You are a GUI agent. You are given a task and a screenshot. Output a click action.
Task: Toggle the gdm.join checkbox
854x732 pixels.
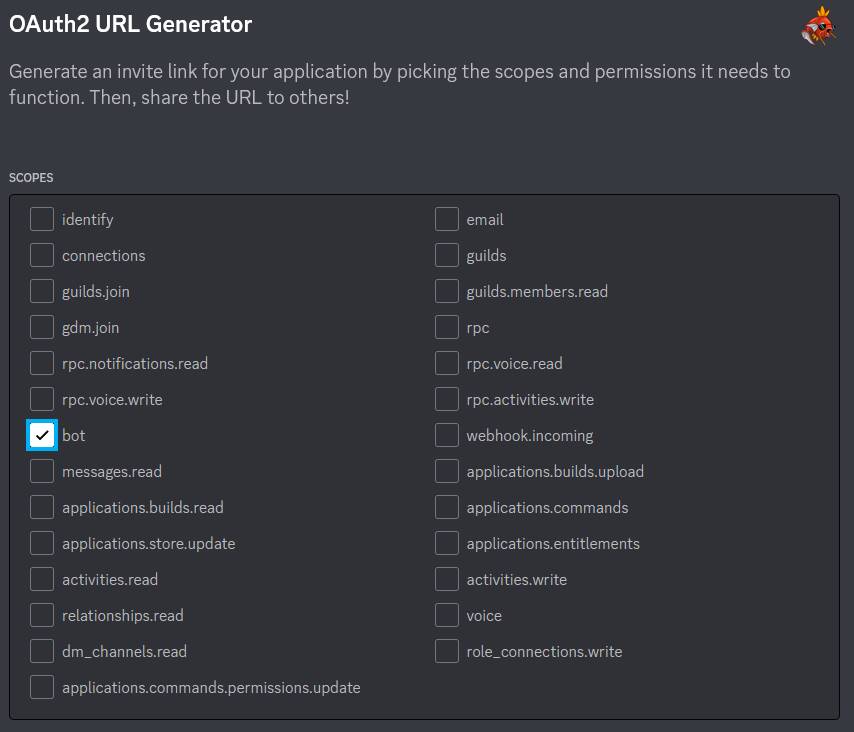(x=42, y=328)
